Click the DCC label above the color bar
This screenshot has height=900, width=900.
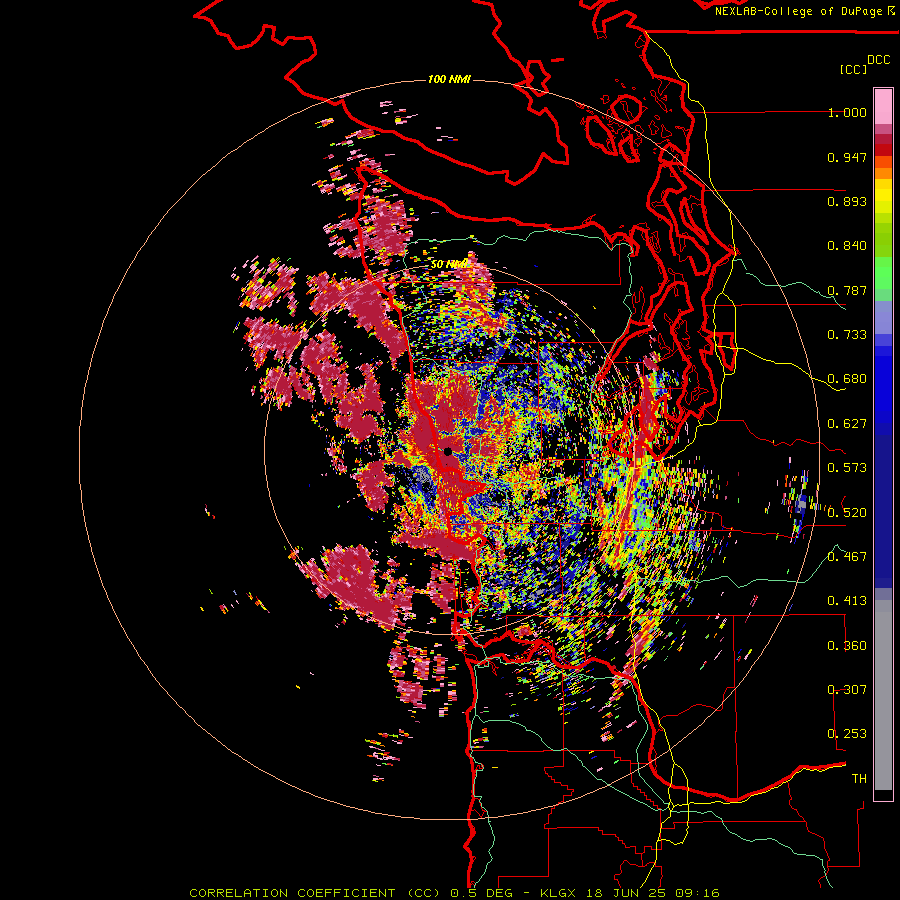point(878,60)
